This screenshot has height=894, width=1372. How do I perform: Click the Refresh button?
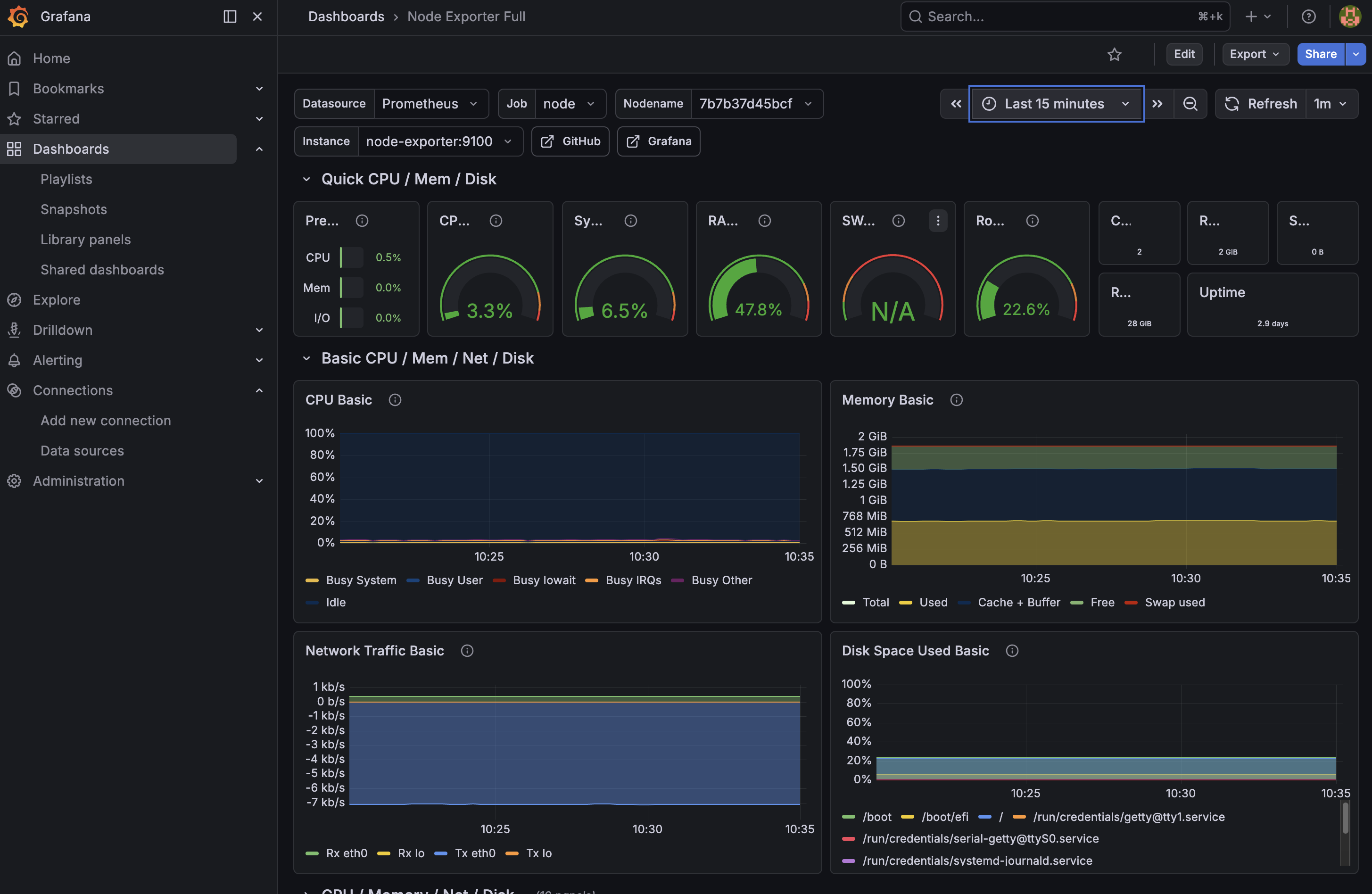(x=1261, y=104)
